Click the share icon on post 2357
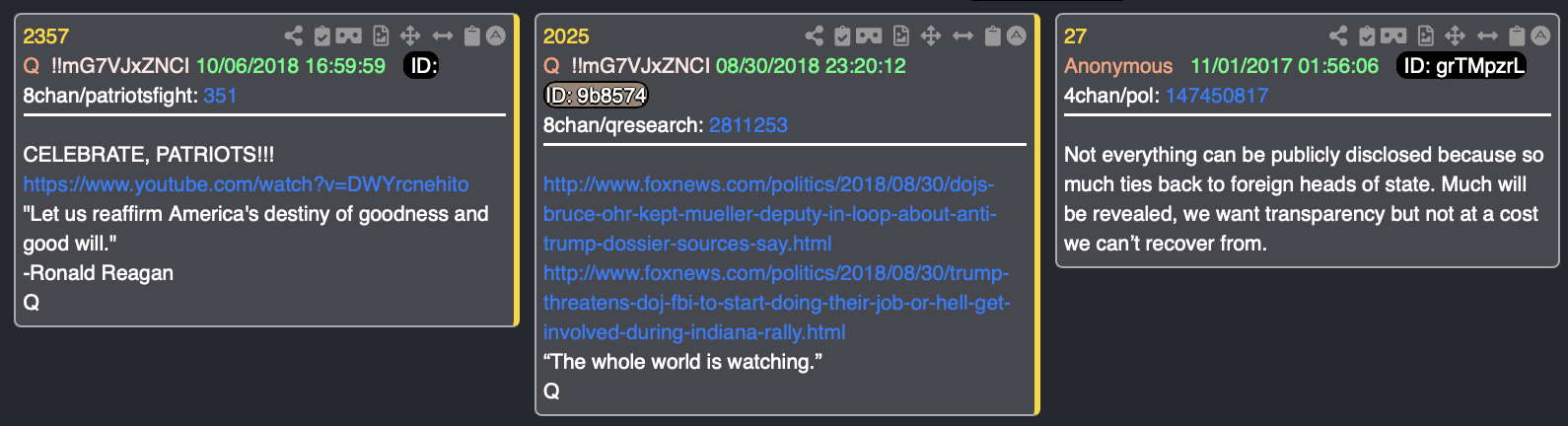Screen dimensions: 1568x426 293,36
